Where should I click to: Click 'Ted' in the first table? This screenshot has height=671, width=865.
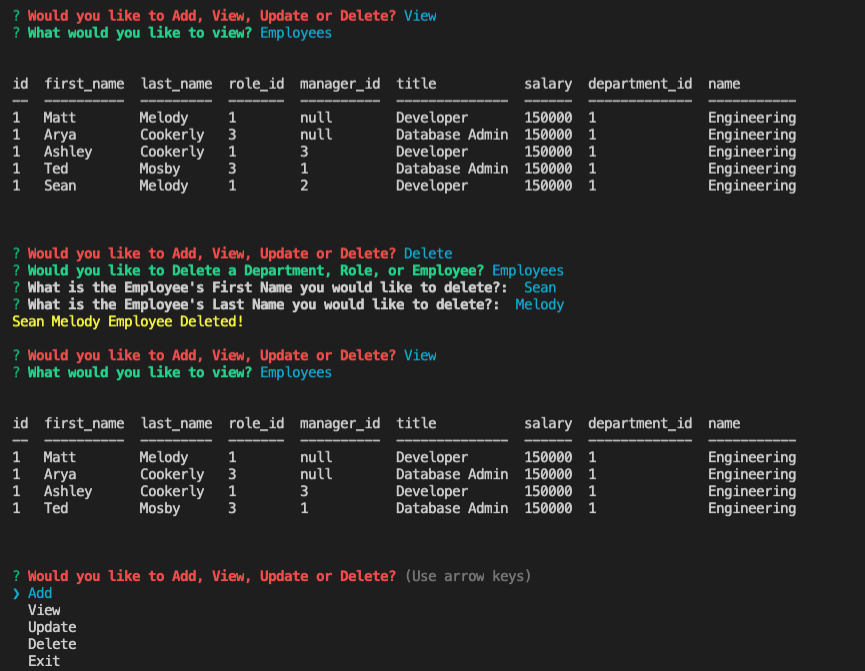[x=56, y=168]
